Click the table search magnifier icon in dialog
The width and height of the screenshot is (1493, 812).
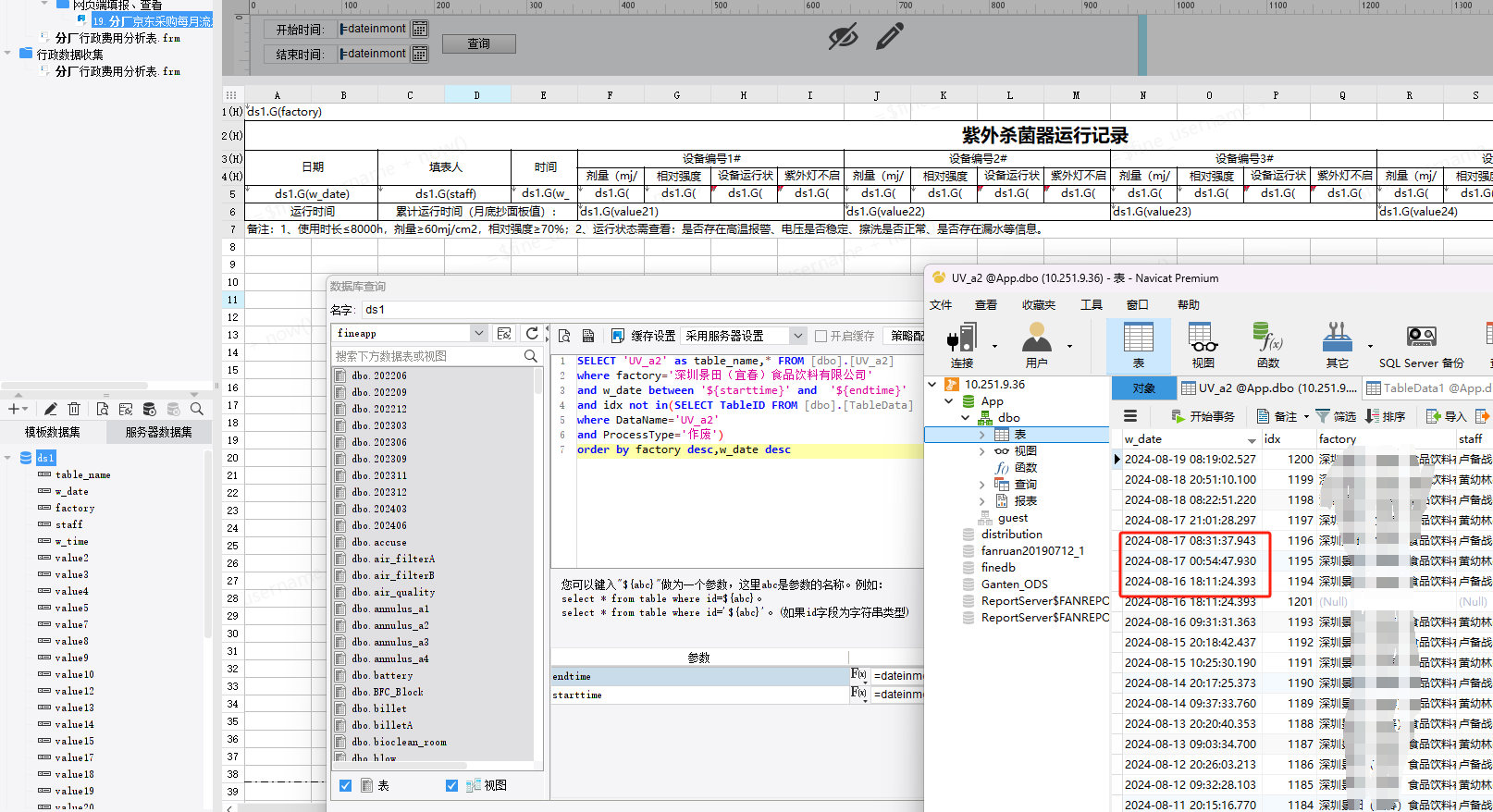click(530, 356)
